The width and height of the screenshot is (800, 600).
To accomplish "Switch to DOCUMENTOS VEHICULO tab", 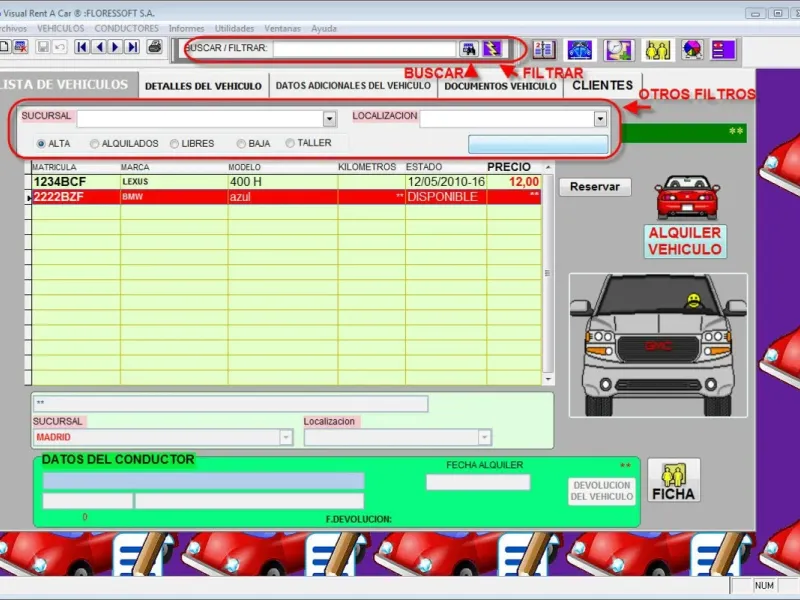I will [500, 86].
